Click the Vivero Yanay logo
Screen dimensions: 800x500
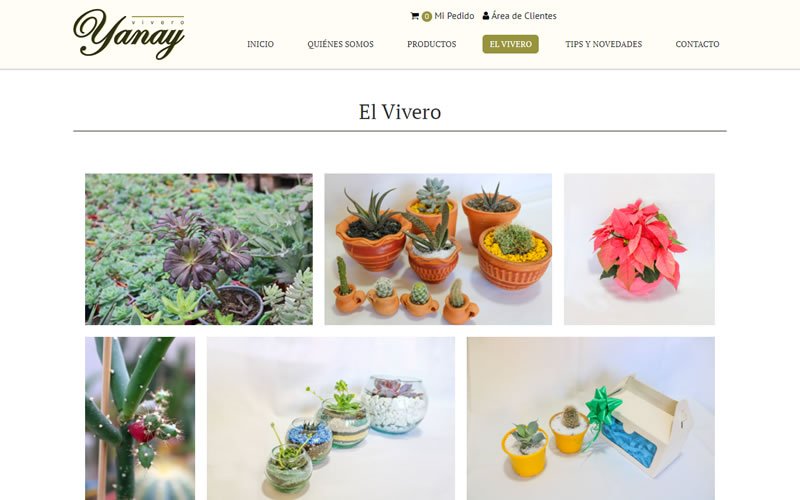(x=129, y=34)
